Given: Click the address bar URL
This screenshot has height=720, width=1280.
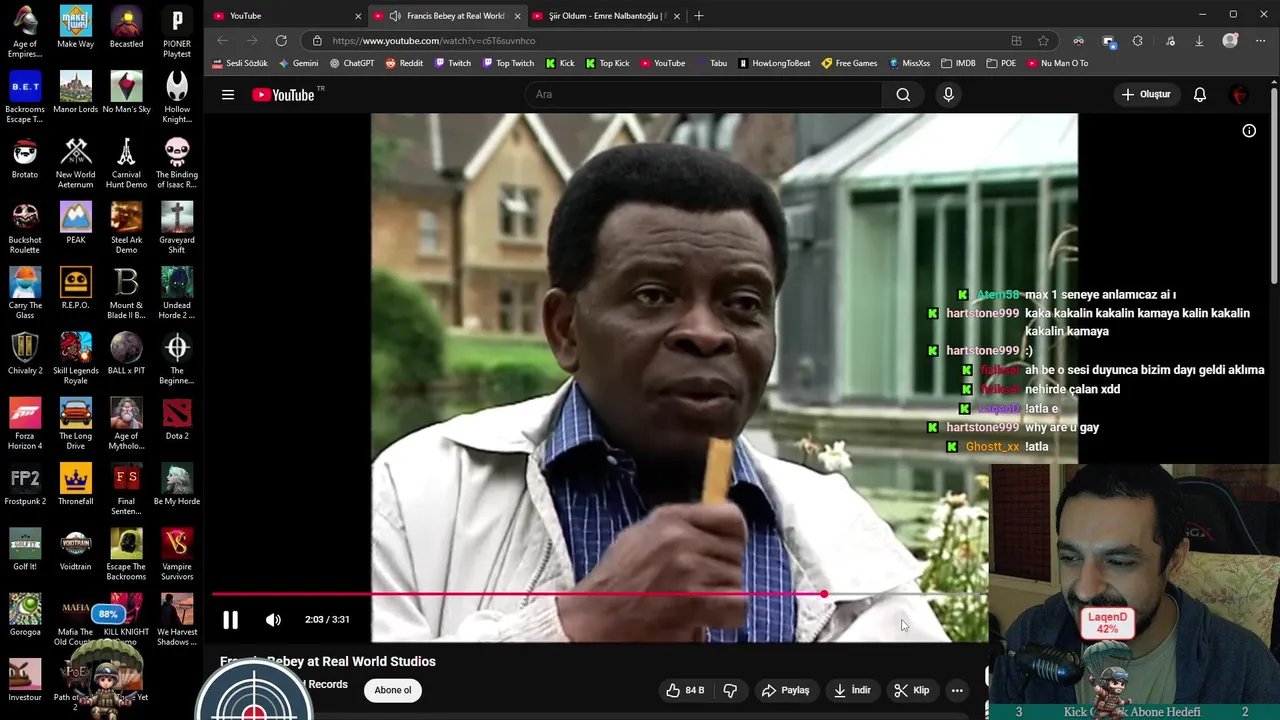Looking at the screenshot, I should click(x=434, y=41).
